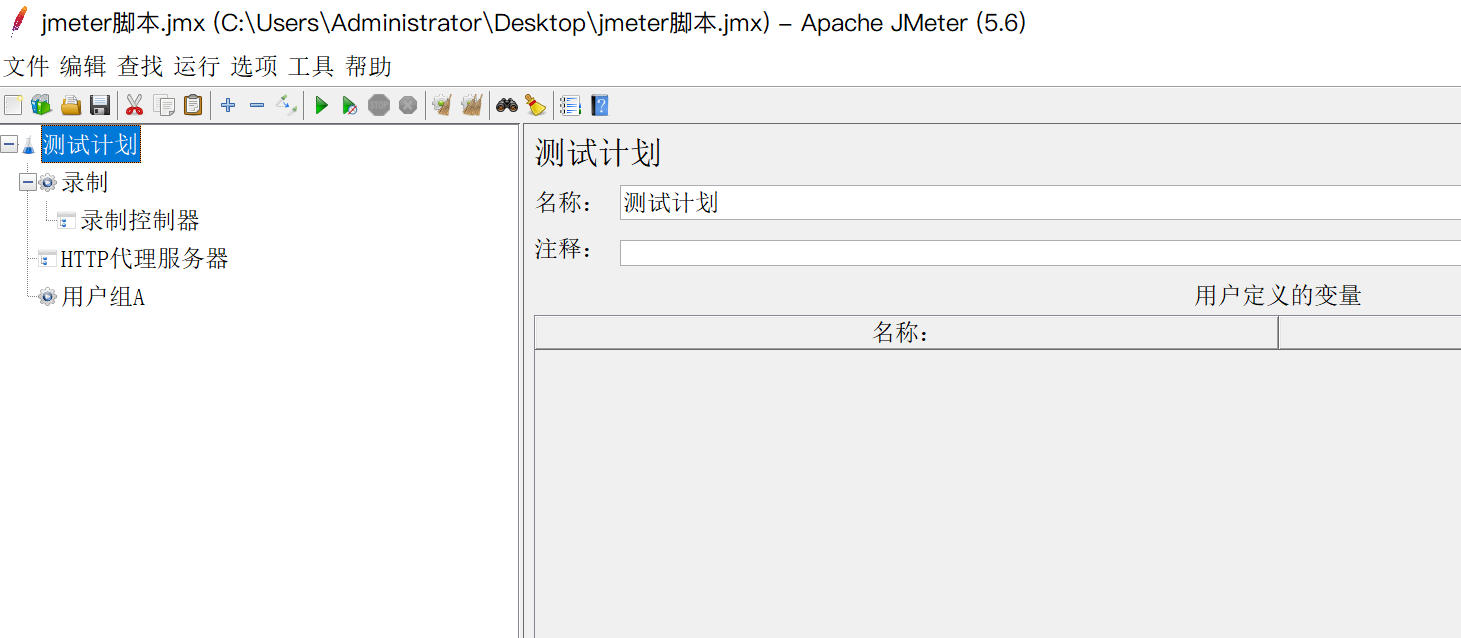This screenshot has height=638, width=1461.
Task: Click the Toggle enable/disable icon
Action: (287, 105)
